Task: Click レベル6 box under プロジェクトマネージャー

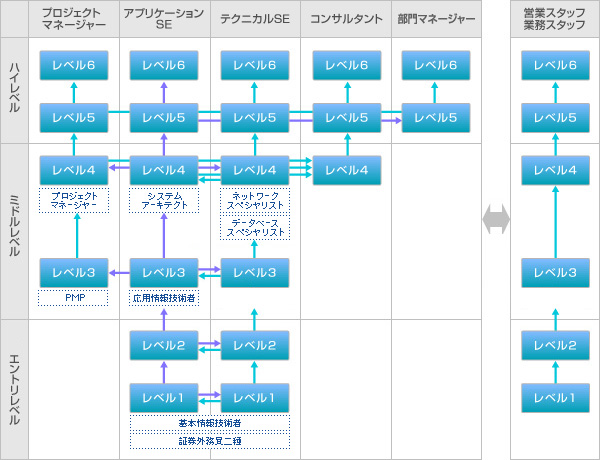Action: pos(74,65)
